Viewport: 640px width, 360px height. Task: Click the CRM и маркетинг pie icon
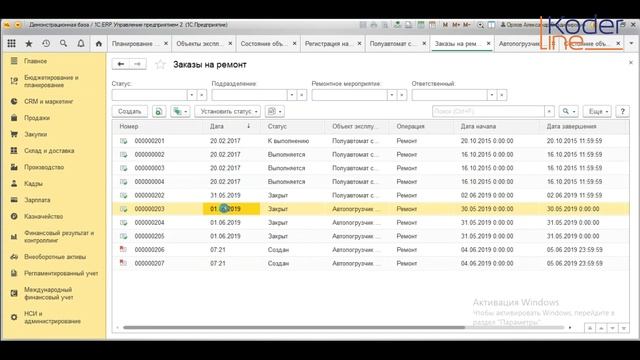point(14,101)
